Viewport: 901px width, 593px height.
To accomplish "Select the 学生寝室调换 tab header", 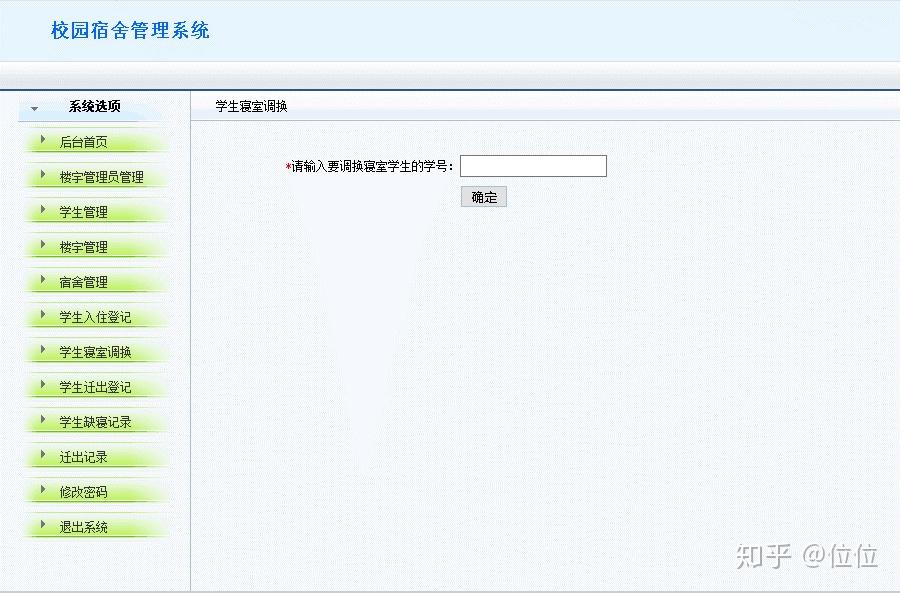I will click(250, 105).
